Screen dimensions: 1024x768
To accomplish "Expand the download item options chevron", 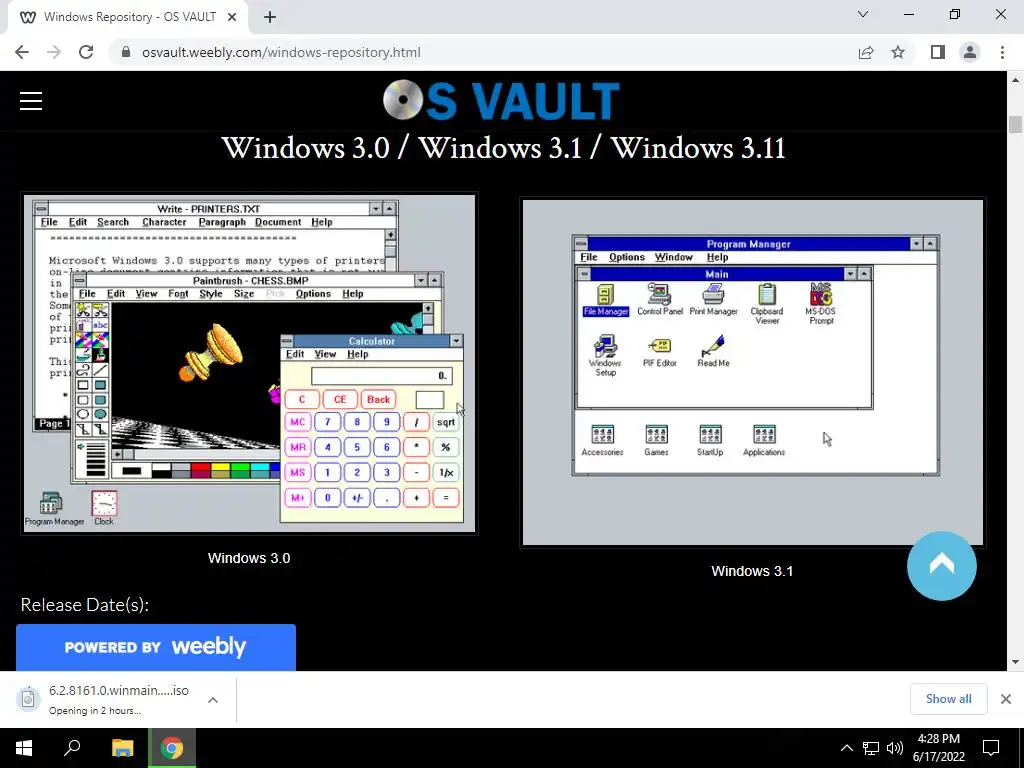I will (x=213, y=699).
